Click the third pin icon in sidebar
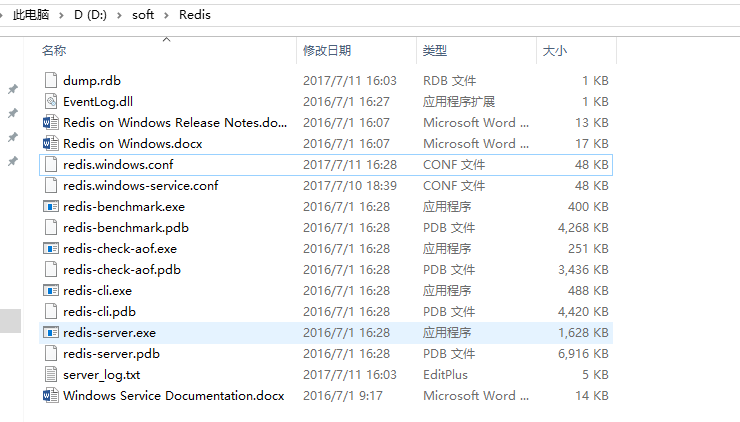Screen dimensions: 740x422 click(x=13, y=137)
